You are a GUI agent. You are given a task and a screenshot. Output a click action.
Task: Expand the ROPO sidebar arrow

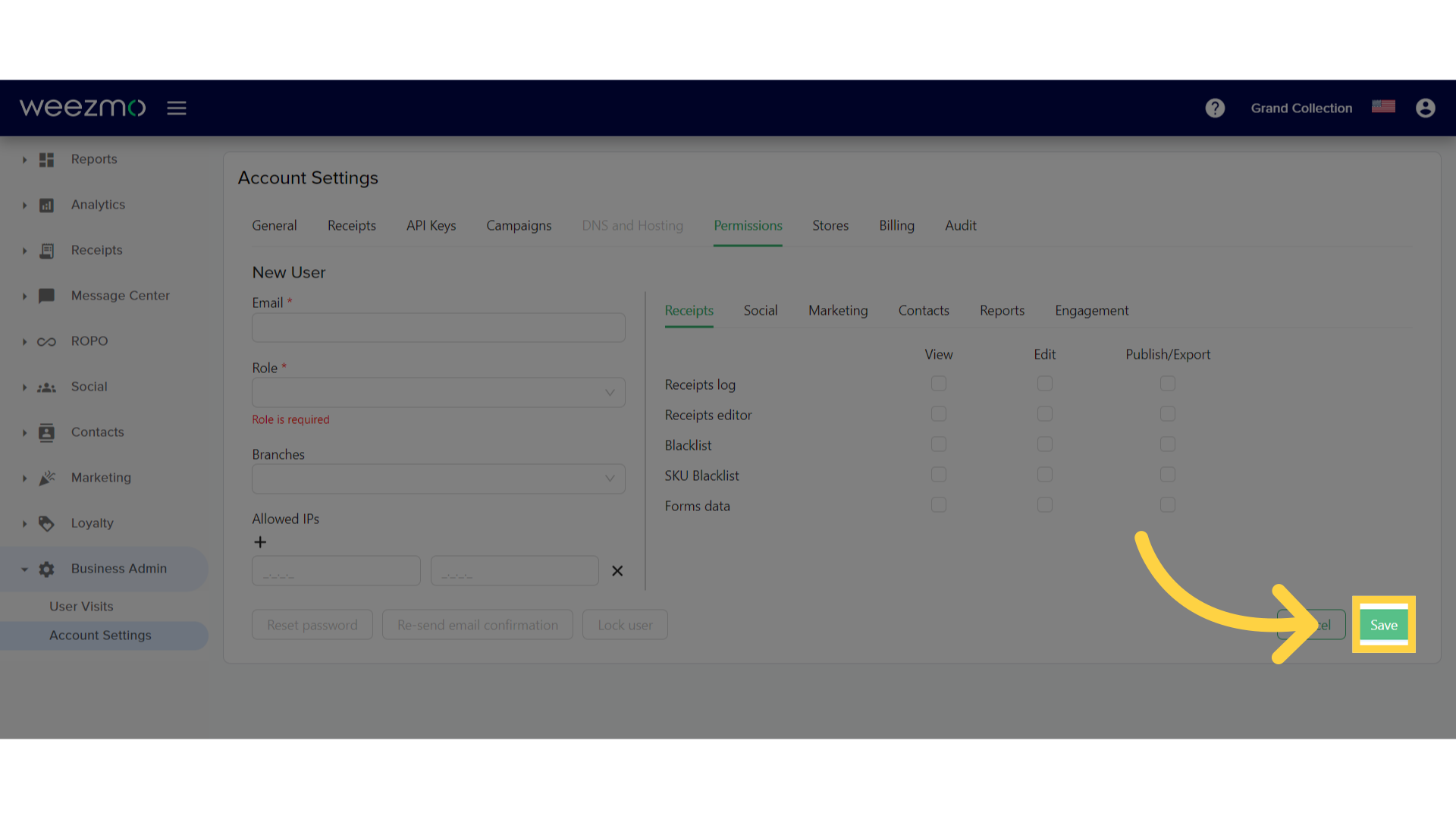click(x=24, y=342)
